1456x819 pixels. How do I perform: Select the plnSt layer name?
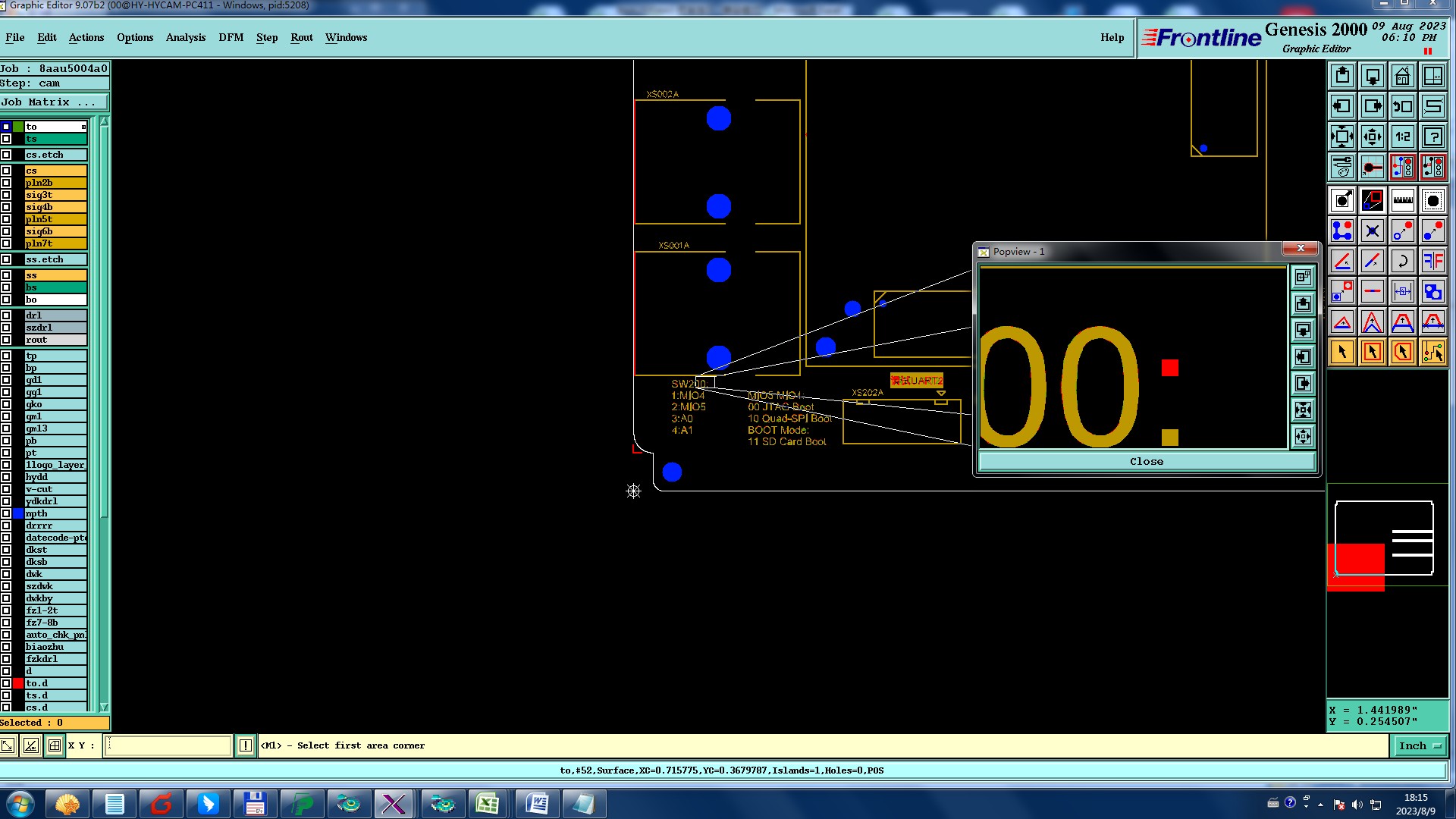coord(55,219)
